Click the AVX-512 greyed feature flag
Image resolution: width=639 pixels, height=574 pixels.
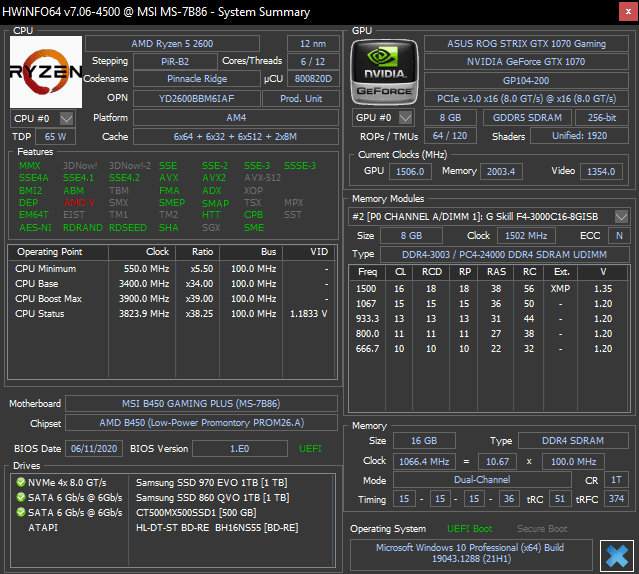pyautogui.click(x=262, y=178)
